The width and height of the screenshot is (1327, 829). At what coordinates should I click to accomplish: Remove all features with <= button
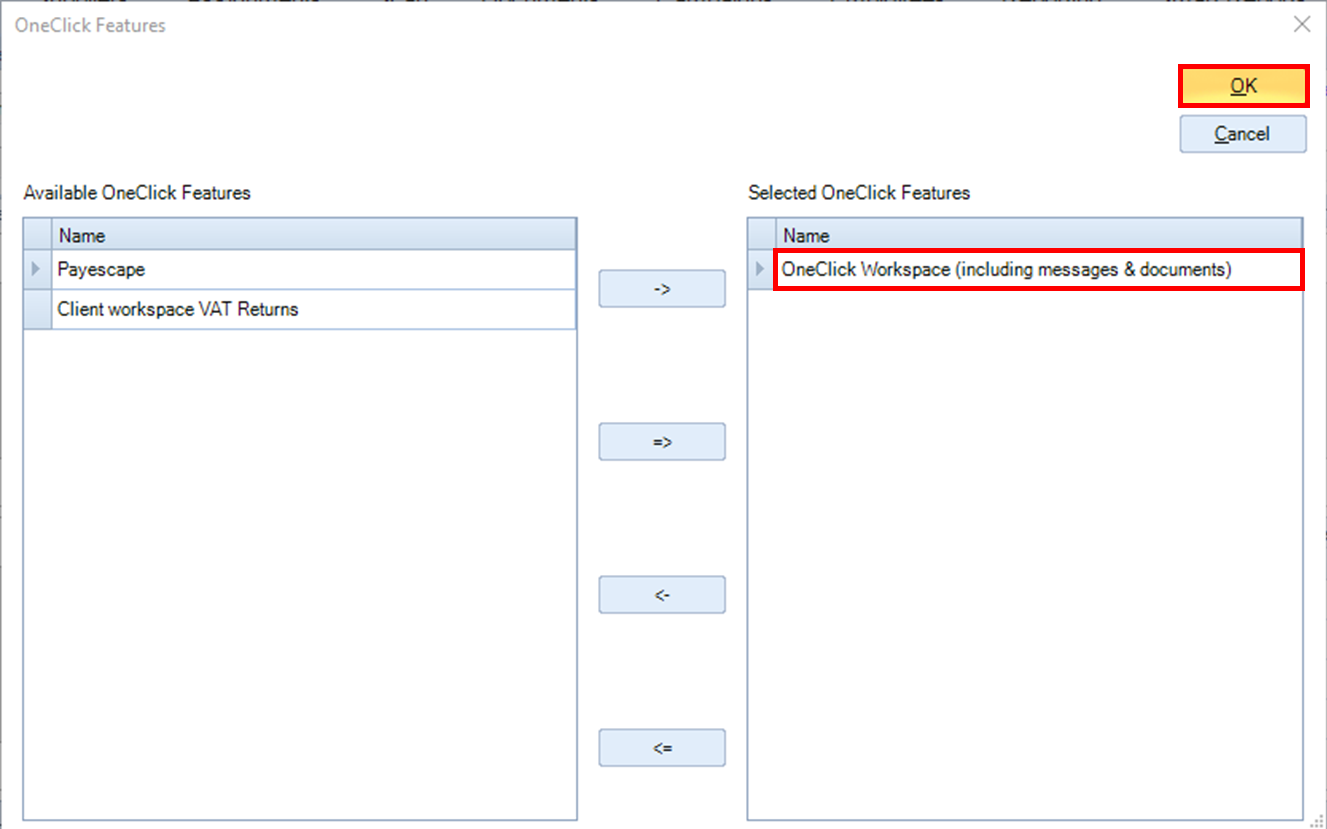coord(662,748)
